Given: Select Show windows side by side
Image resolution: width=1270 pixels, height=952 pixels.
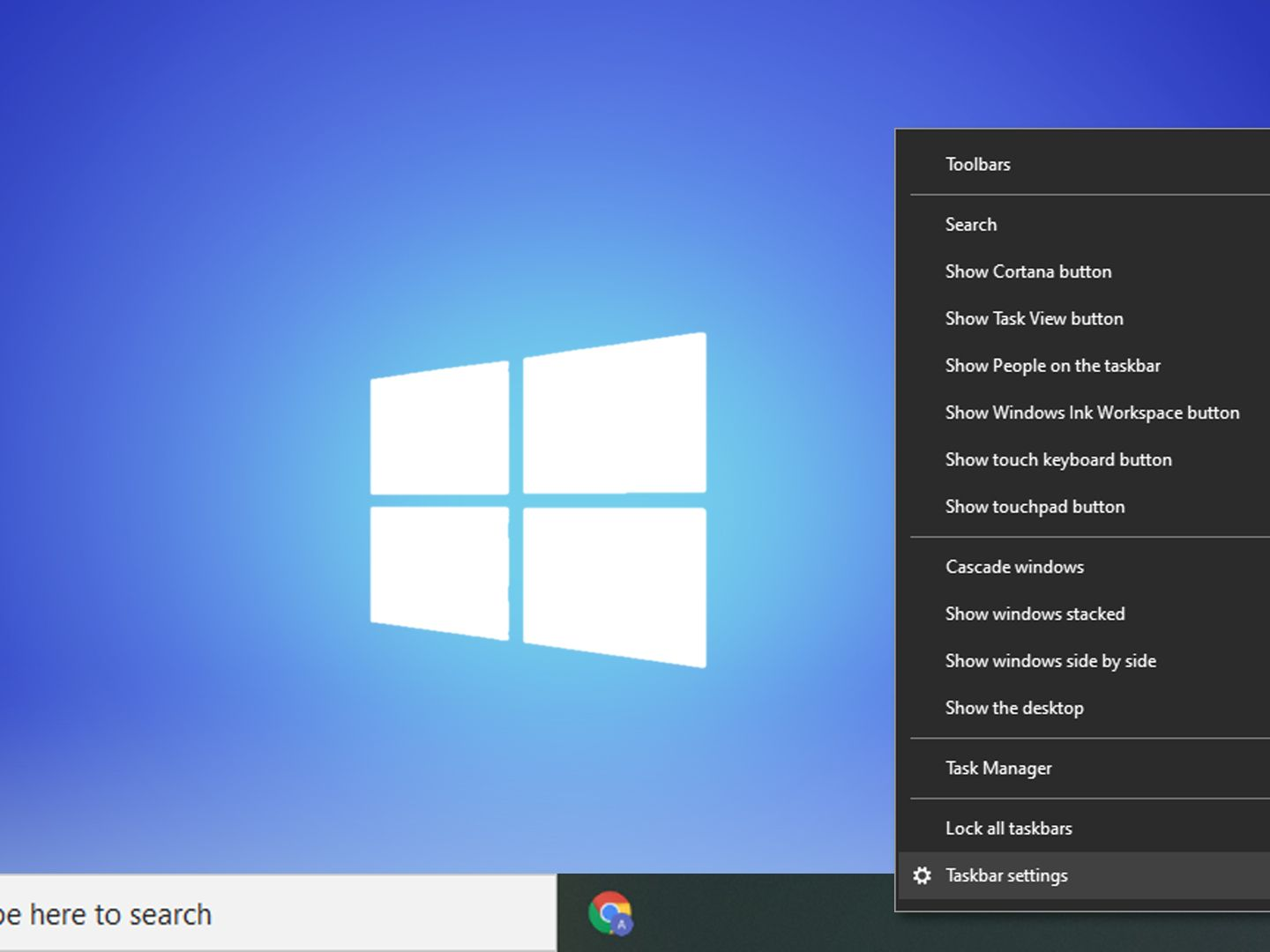Looking at the screenshot, I should [1083, 661].
